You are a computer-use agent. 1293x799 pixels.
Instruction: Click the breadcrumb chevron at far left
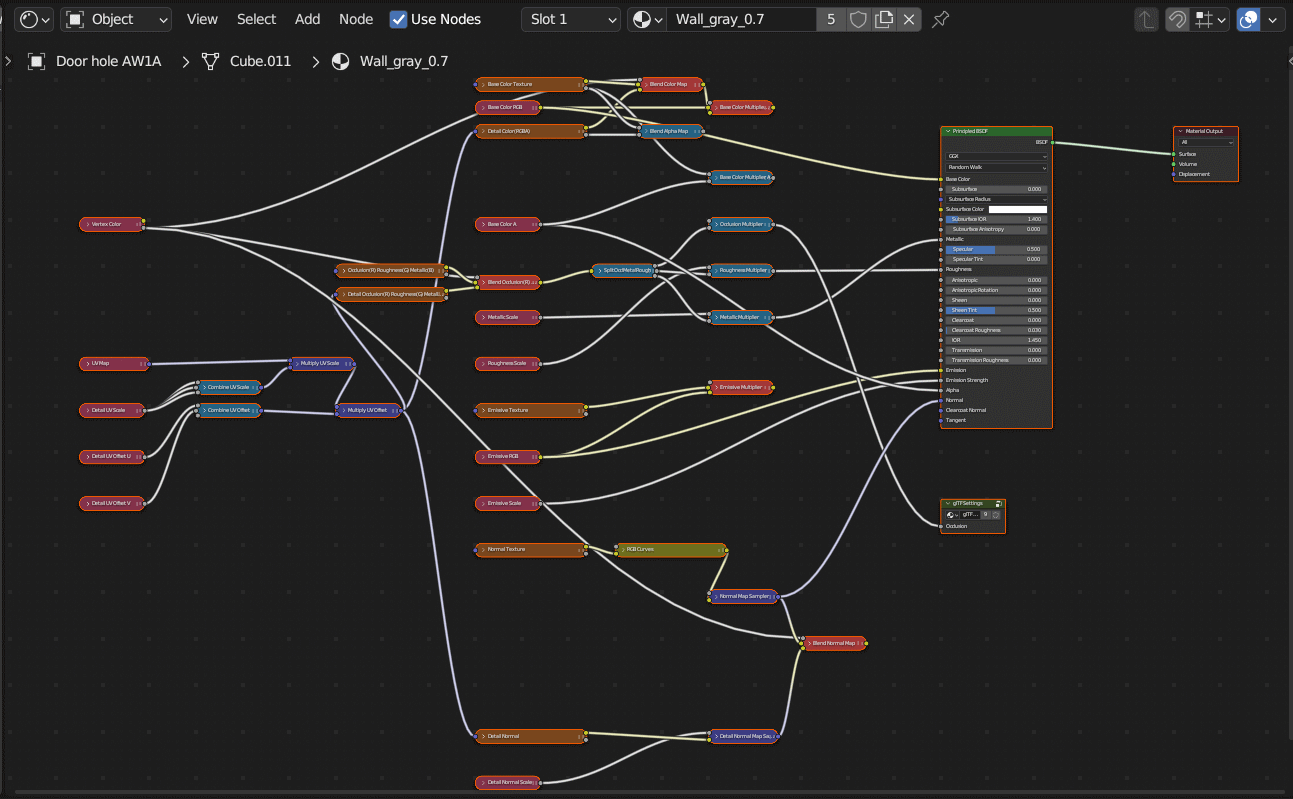9,61
